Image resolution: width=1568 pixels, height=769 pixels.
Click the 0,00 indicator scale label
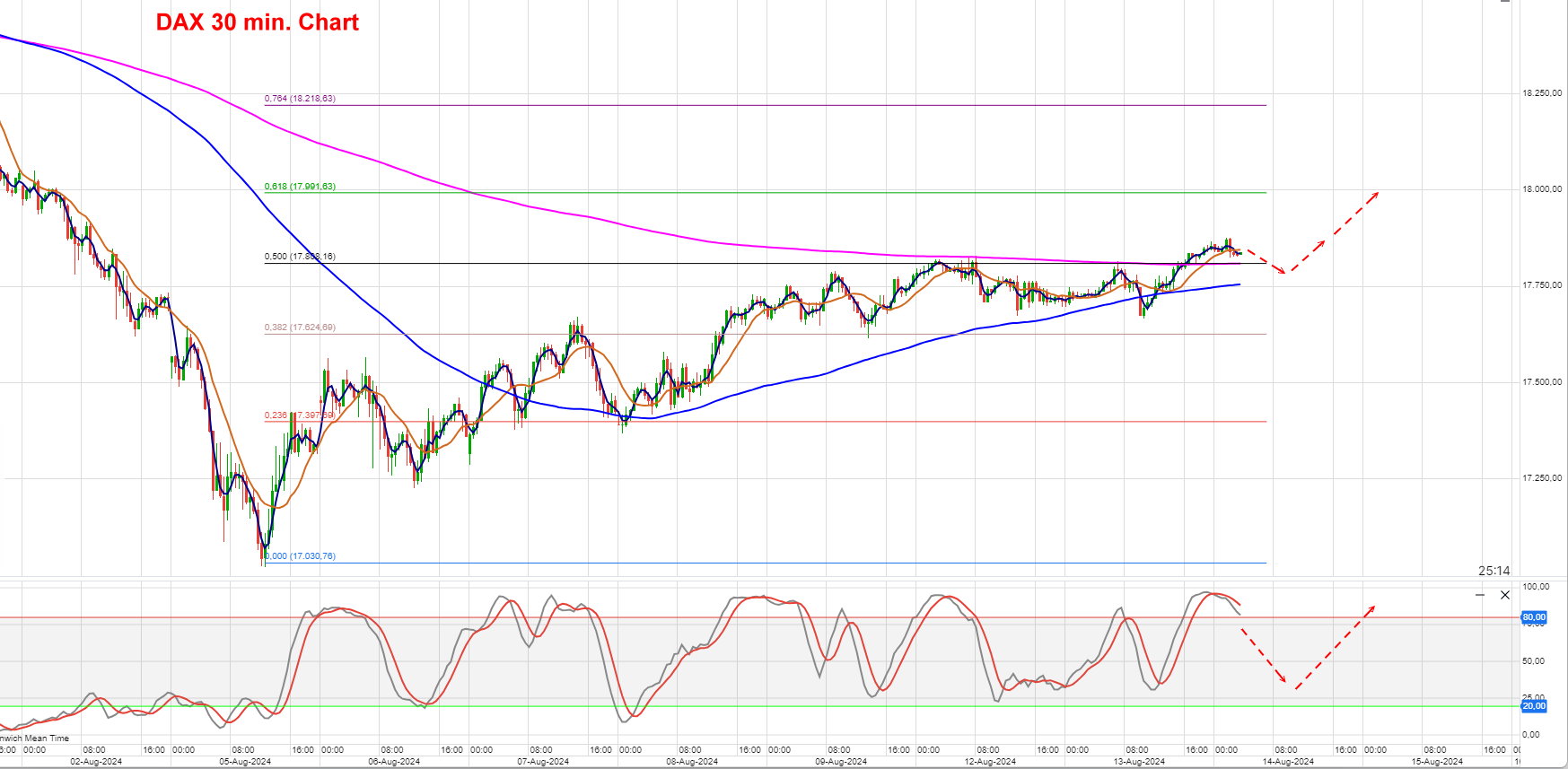(1532, 735)
